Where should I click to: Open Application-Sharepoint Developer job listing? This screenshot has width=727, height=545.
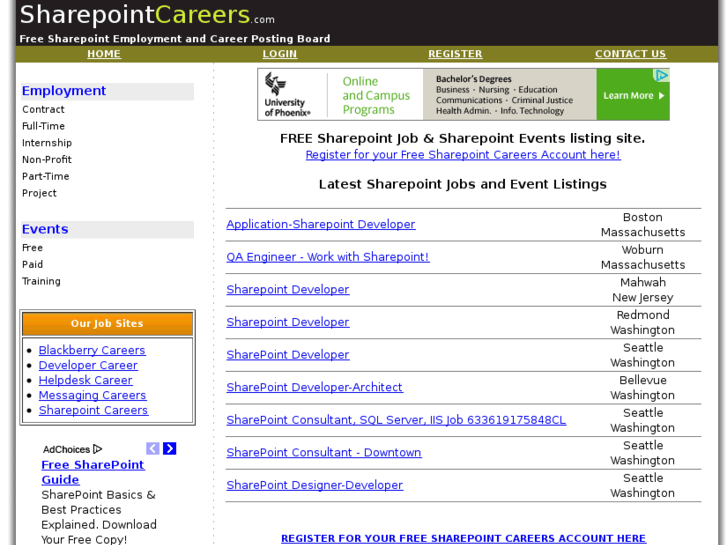coord(321,224)
